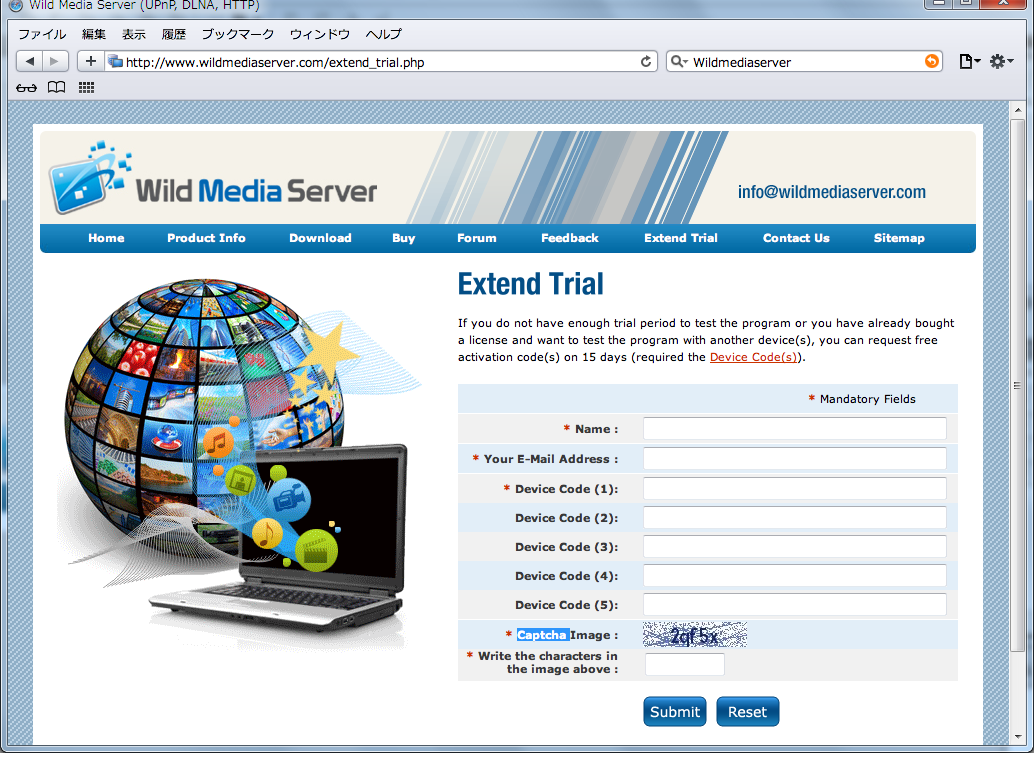Focus the Your E-Mail Address field

click(795, 458)
